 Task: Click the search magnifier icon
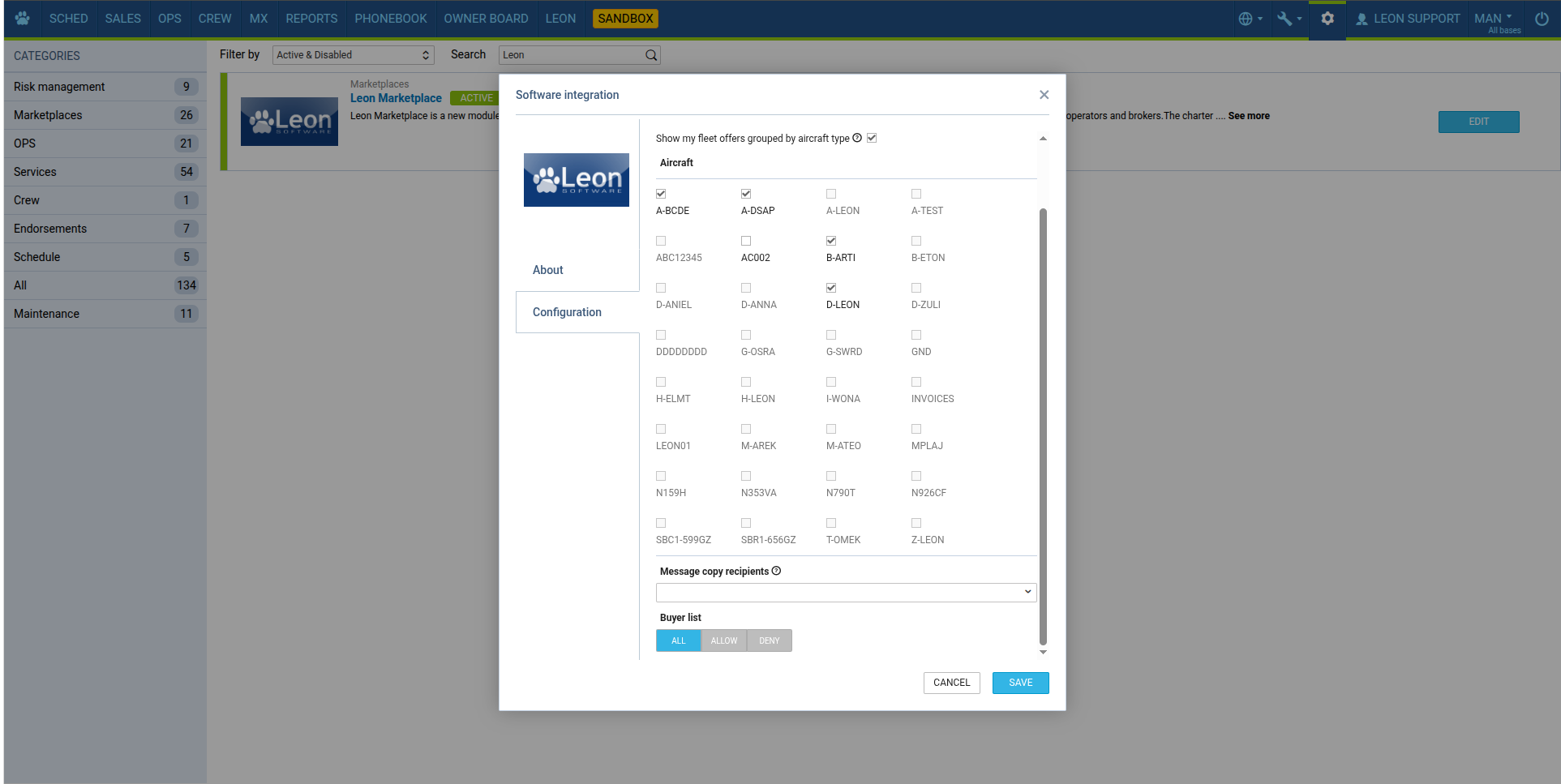coord(650,55)
